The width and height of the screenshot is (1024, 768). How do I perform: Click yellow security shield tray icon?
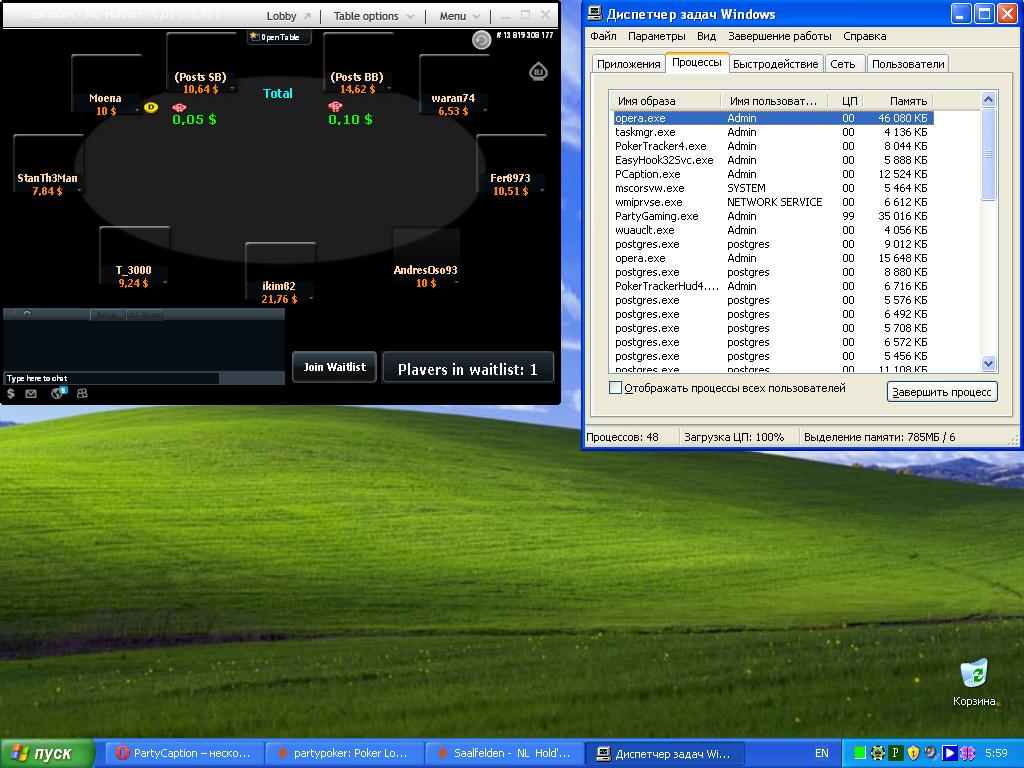click(913, 753)
